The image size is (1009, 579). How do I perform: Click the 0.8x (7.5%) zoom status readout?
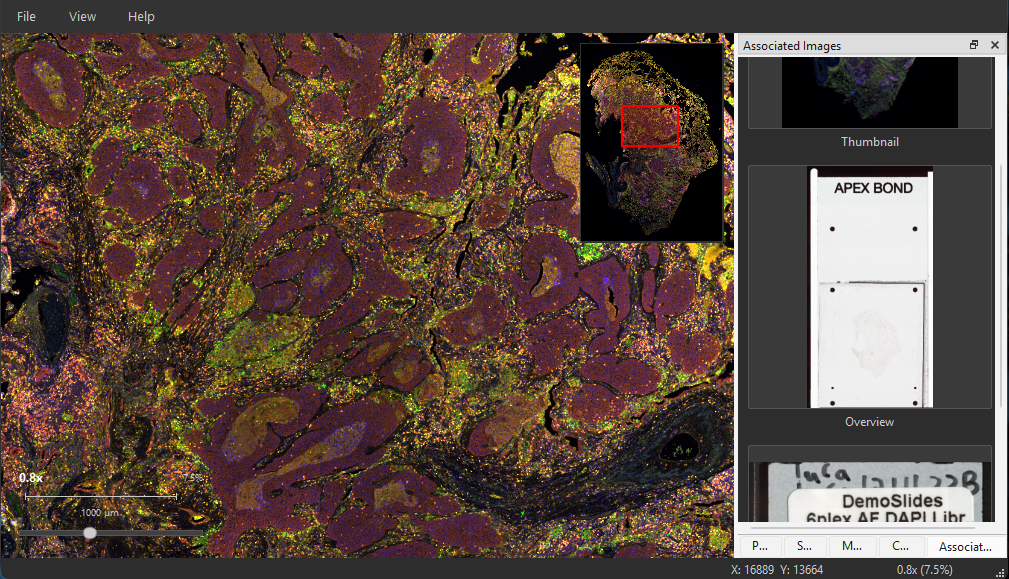click(x=925, y=570)
